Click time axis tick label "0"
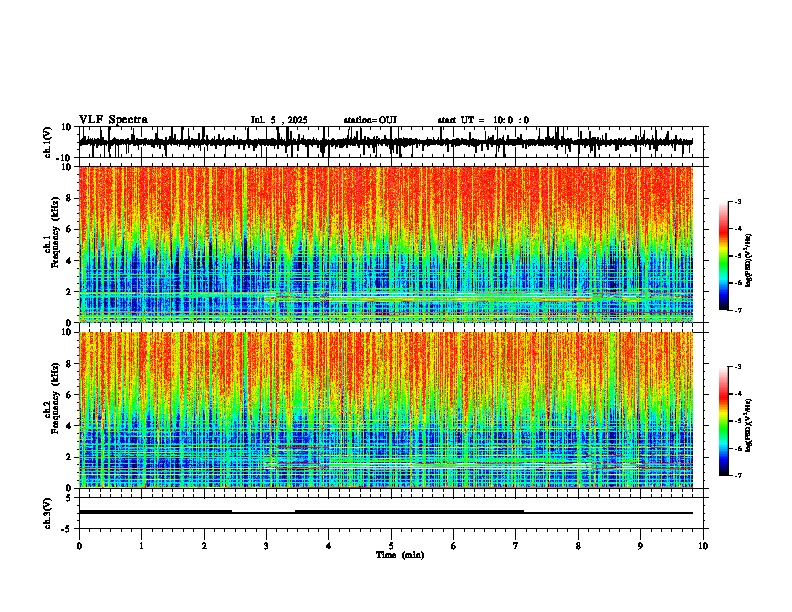Screen dimensions: 792x612 [x=79, y=546]
